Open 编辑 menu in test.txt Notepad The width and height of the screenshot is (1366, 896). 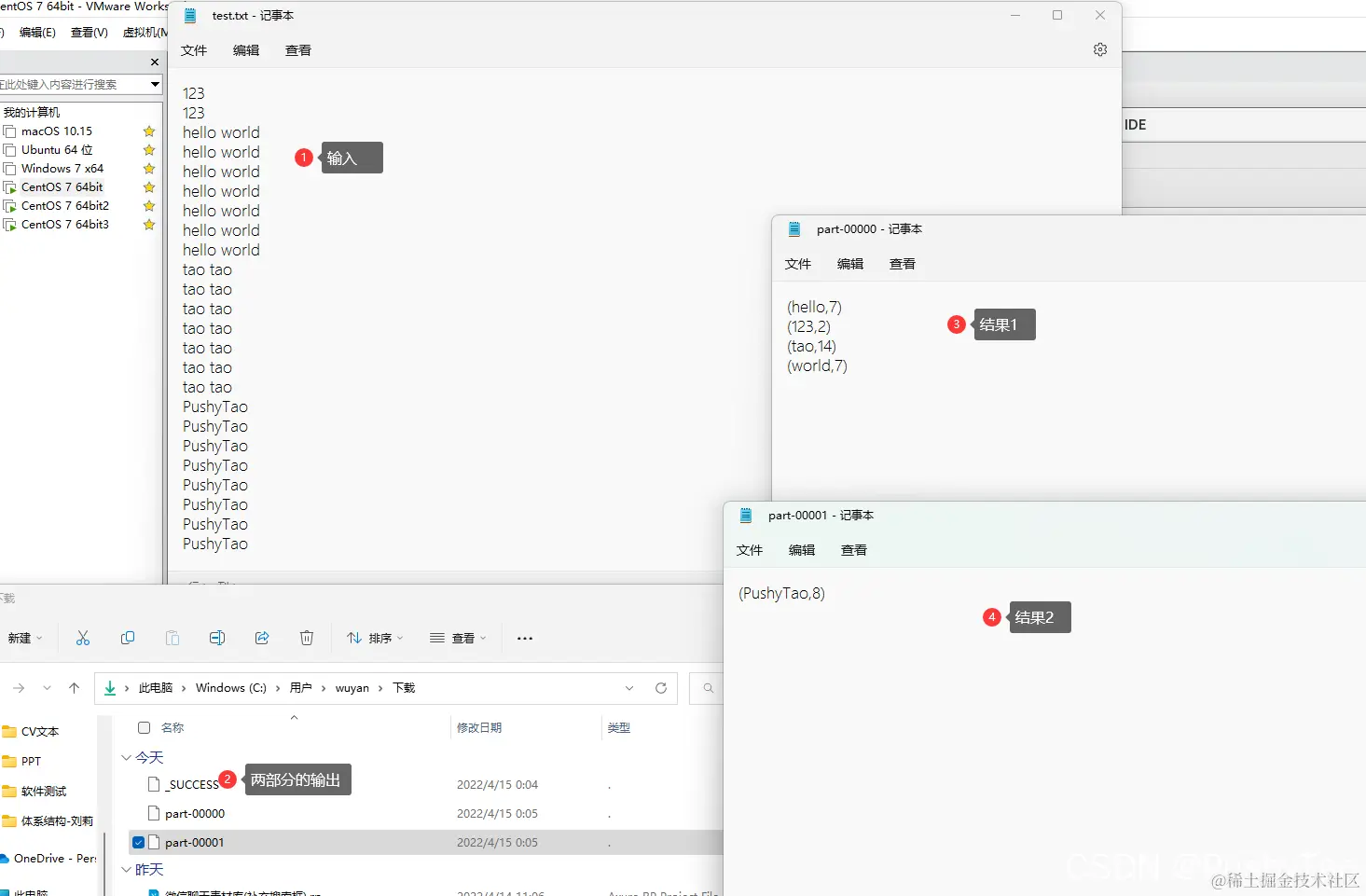point(246,50)
